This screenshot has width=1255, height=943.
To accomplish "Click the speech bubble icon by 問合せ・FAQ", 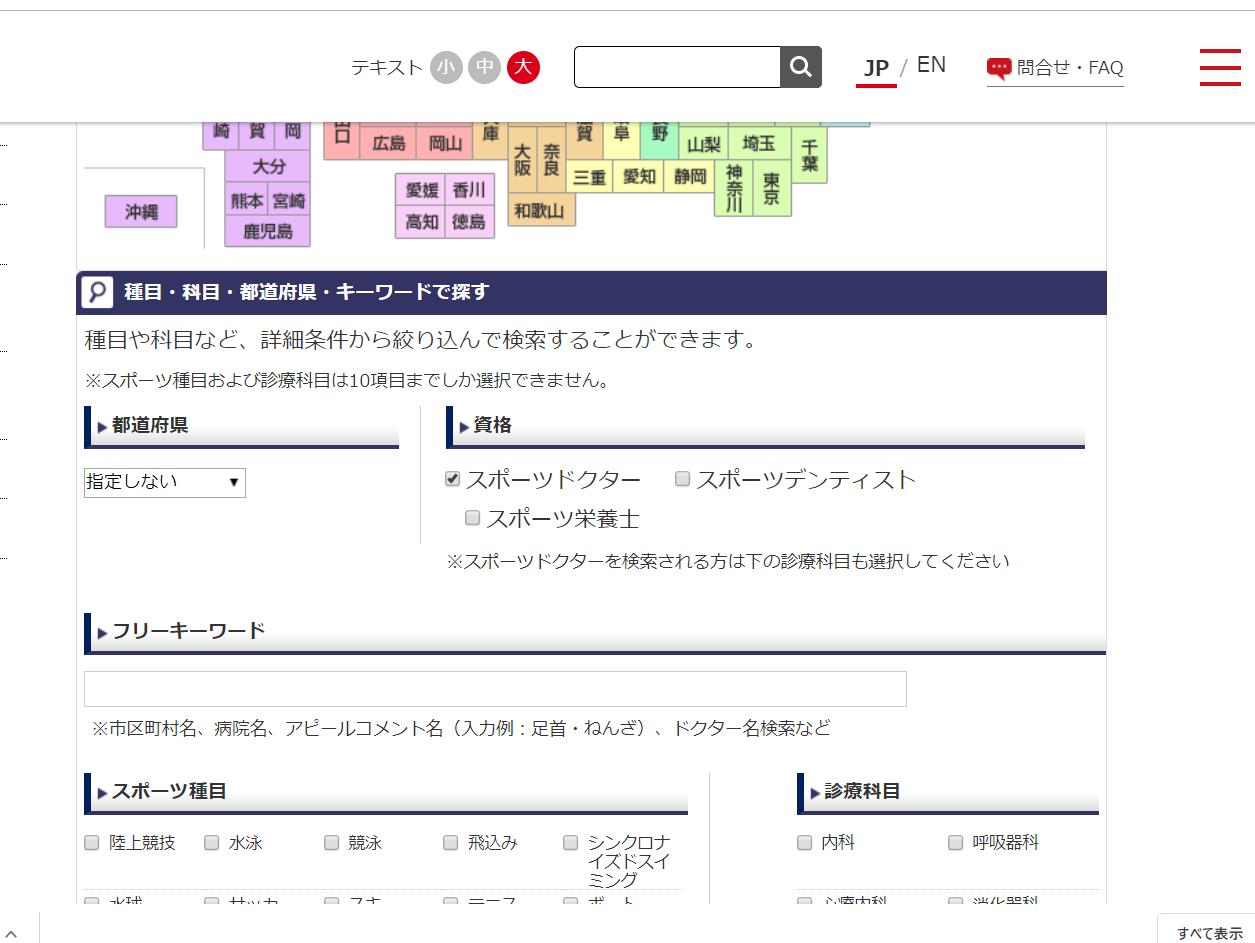I will (x=998, y=68).
